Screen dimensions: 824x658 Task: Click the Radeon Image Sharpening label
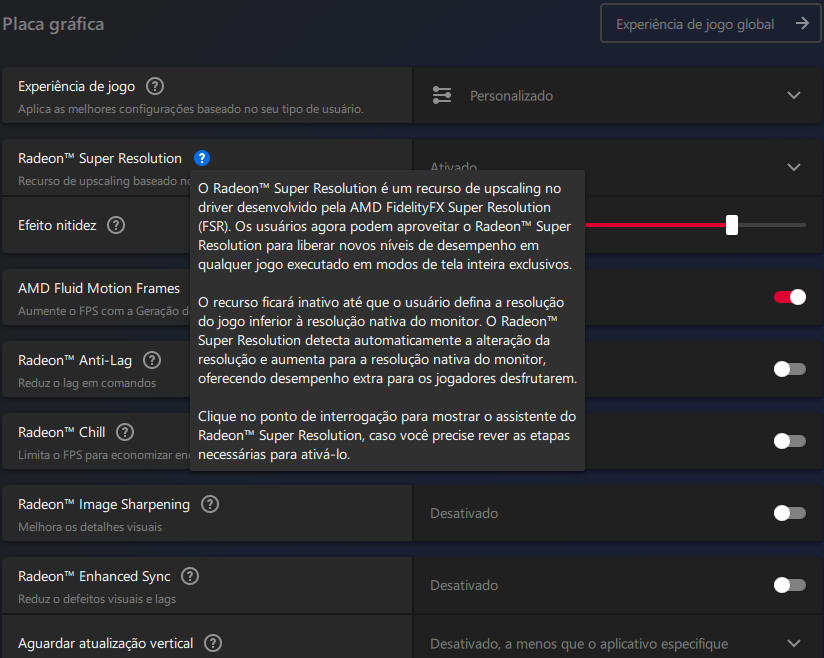[104, 505]
